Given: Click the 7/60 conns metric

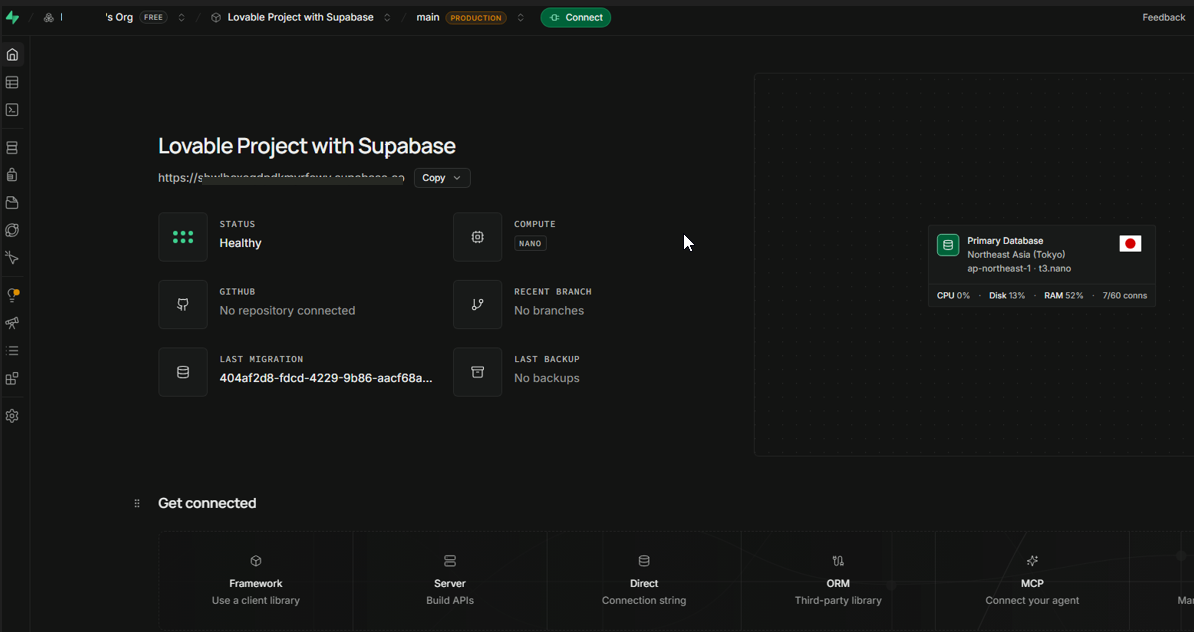Looking at the screenshot, I should coord(1125,295).
